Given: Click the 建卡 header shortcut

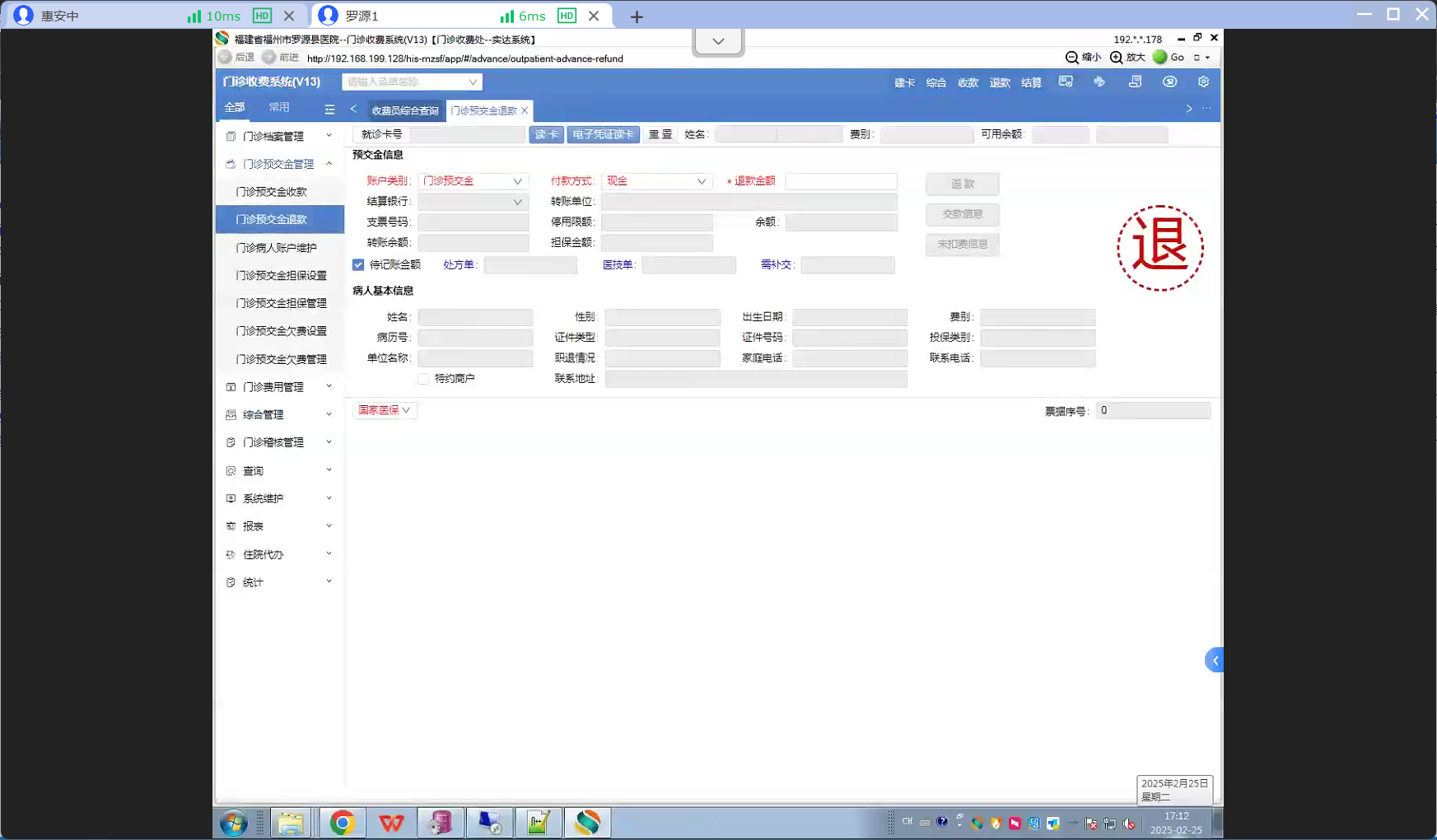Looking at the screenshot, I should [x=904, y=82].
